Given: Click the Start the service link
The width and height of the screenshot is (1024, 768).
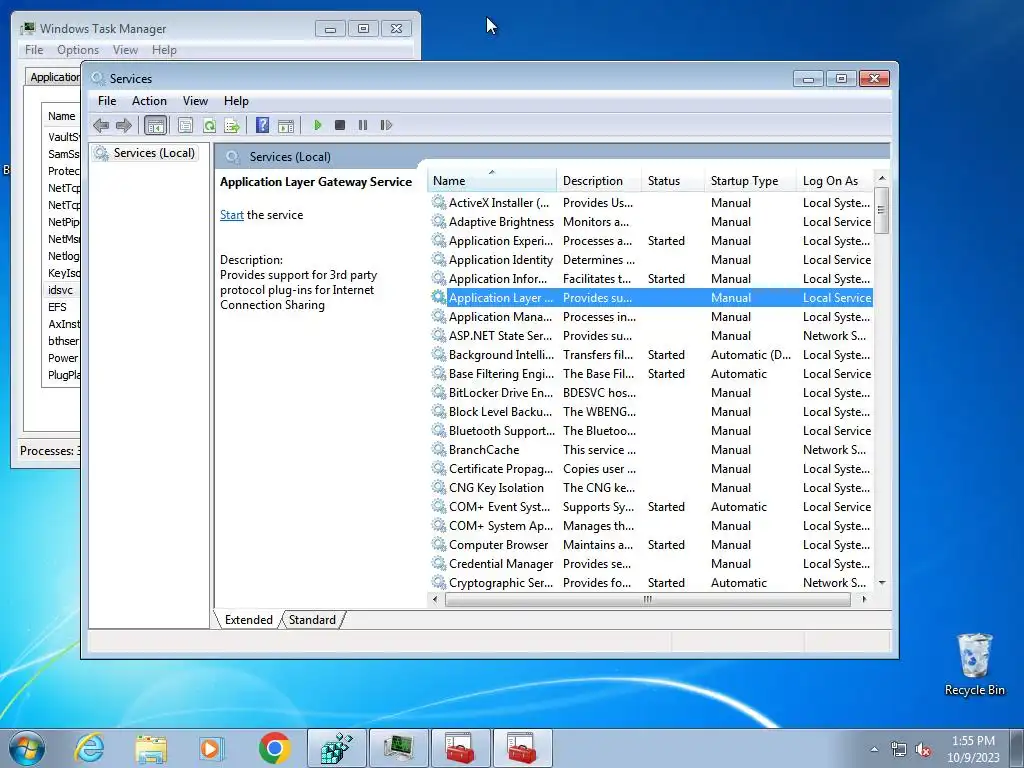Looking at the screenshot, I should coord(232,215).
